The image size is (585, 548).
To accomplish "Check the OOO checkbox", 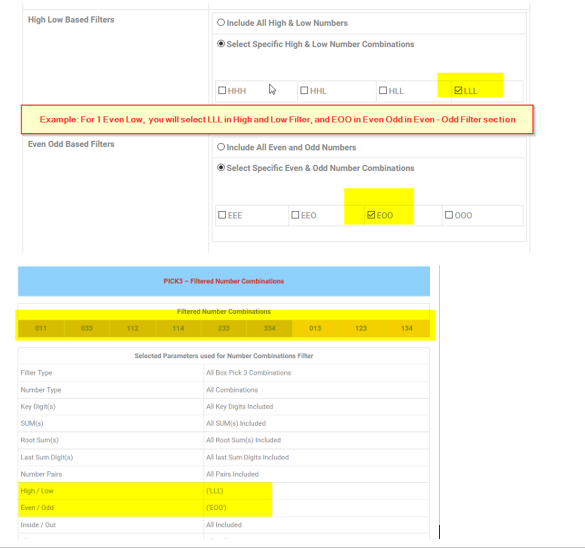I will [449, 215].
